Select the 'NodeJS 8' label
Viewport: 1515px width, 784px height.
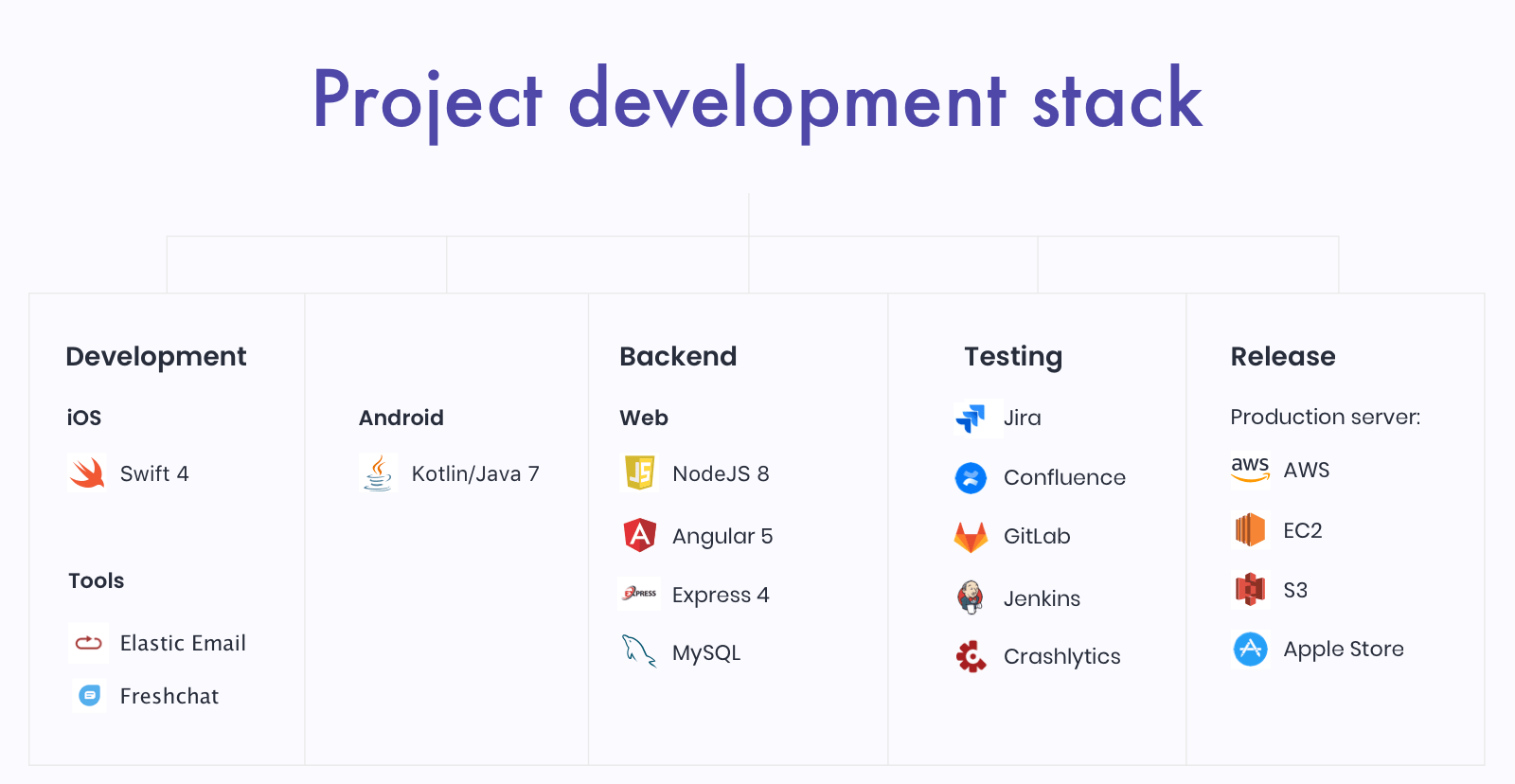pyautogui.click(x=721, y=473)
